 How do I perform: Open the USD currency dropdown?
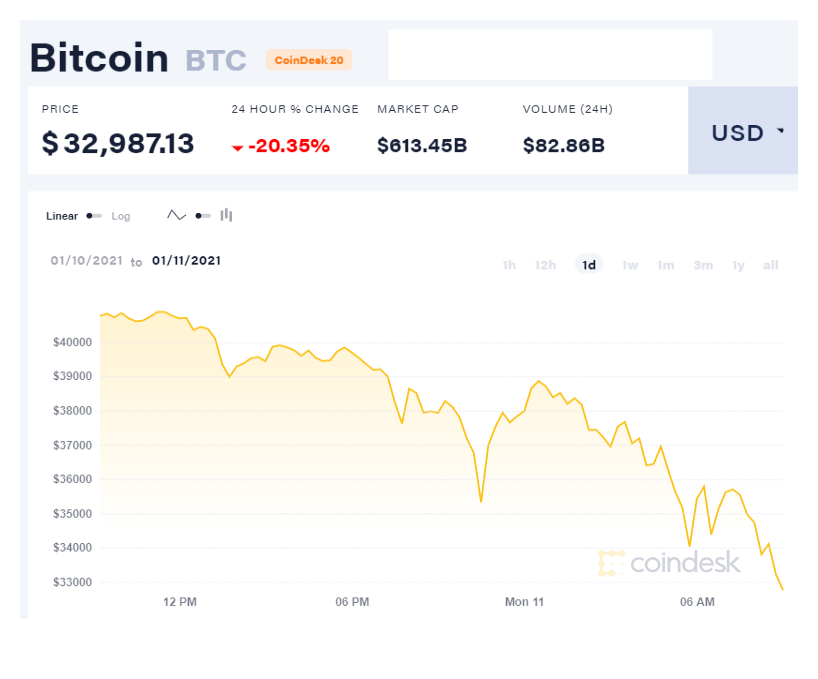click(742, 130)
